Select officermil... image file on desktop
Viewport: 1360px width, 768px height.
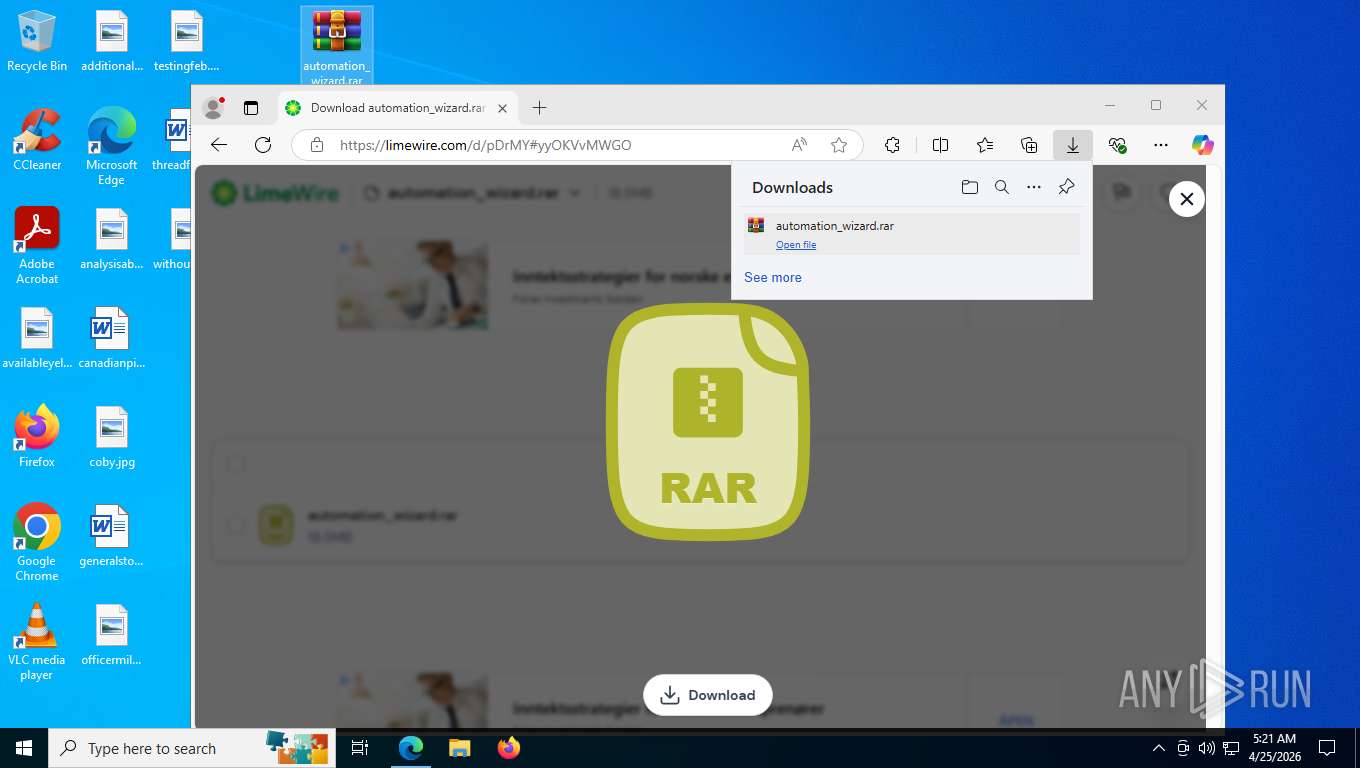[x=112, y=635]
